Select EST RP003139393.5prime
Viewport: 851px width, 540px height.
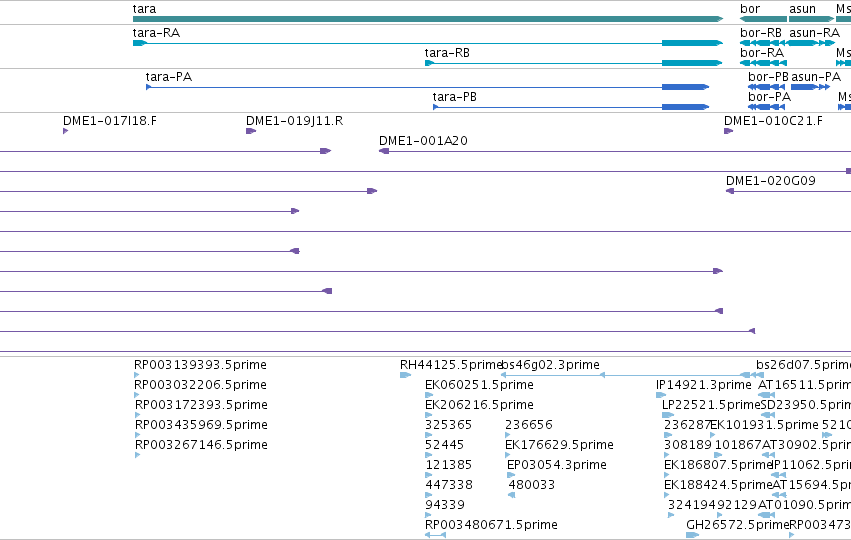[x=200, y=365]
